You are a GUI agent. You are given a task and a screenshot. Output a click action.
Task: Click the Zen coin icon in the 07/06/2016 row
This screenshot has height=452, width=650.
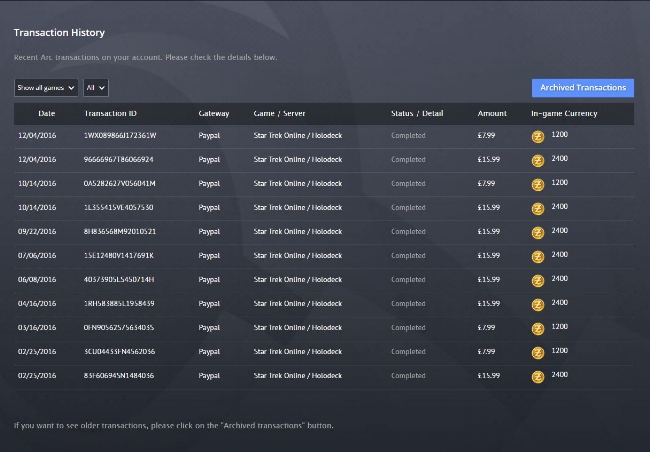pyautogui.click(x=538, y=257)
